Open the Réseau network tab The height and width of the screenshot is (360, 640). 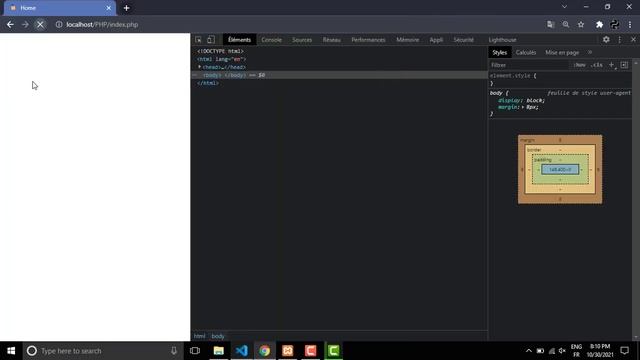coord(331,40)
